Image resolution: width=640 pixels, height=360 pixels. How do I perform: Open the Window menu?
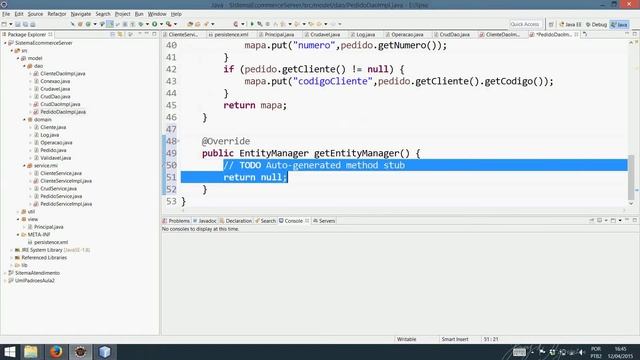pyautogui.click(x=157, y=14)
